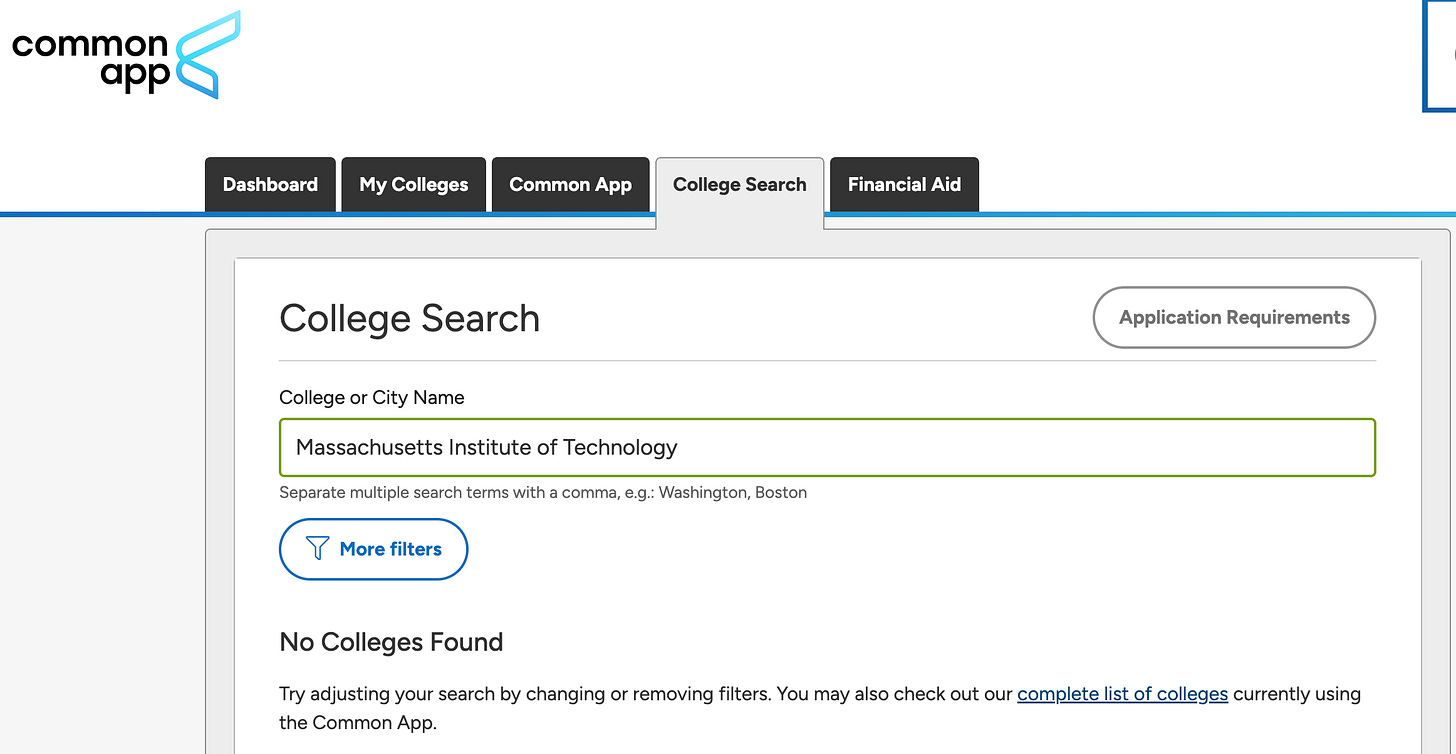
Task: Click the "common app" wordmark text
Action: tap(90, 60)
